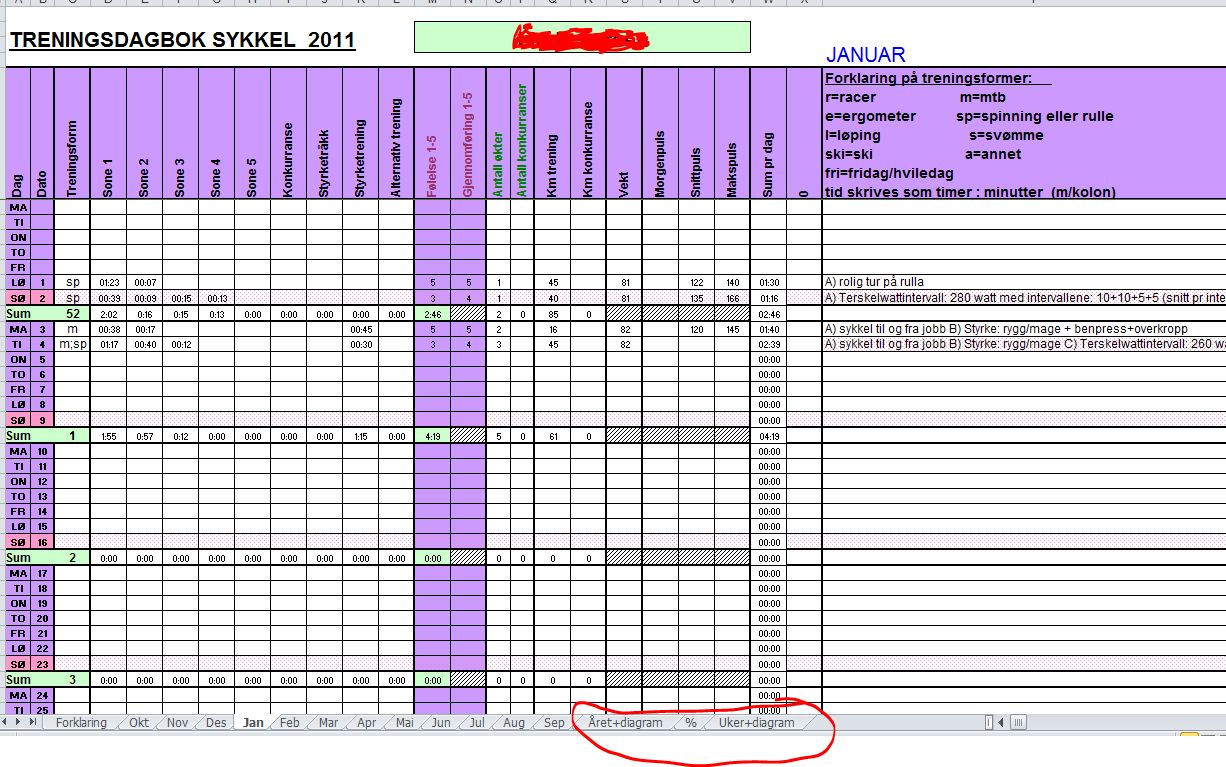Screen dimensions: 1226x767
Task: Click the title TRENINGSDAGBOK SYKKEL 2011
Action: (x=181, y=40)
